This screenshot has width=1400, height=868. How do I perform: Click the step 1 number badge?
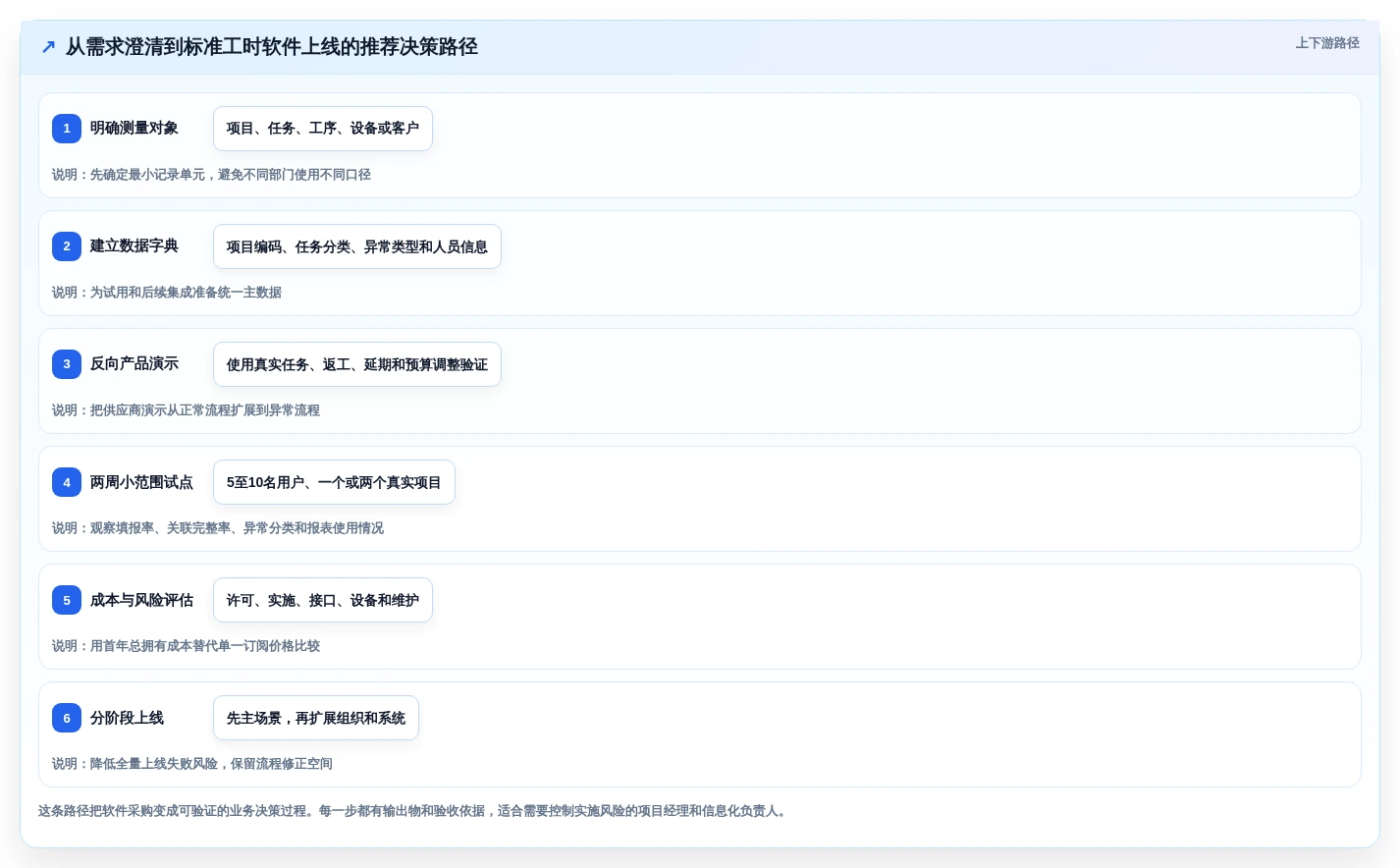tap(67, 129)
